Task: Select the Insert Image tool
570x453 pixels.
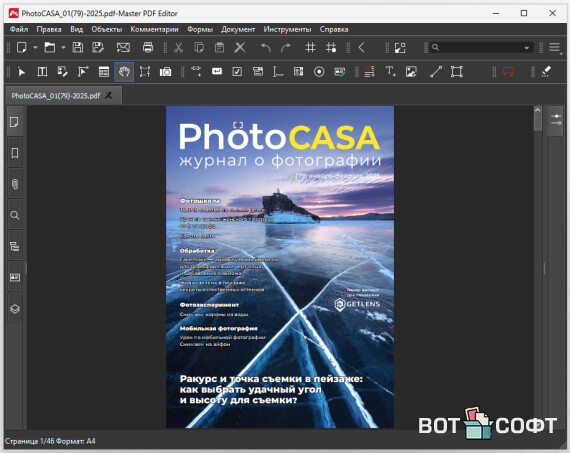Action: [411, 72]
